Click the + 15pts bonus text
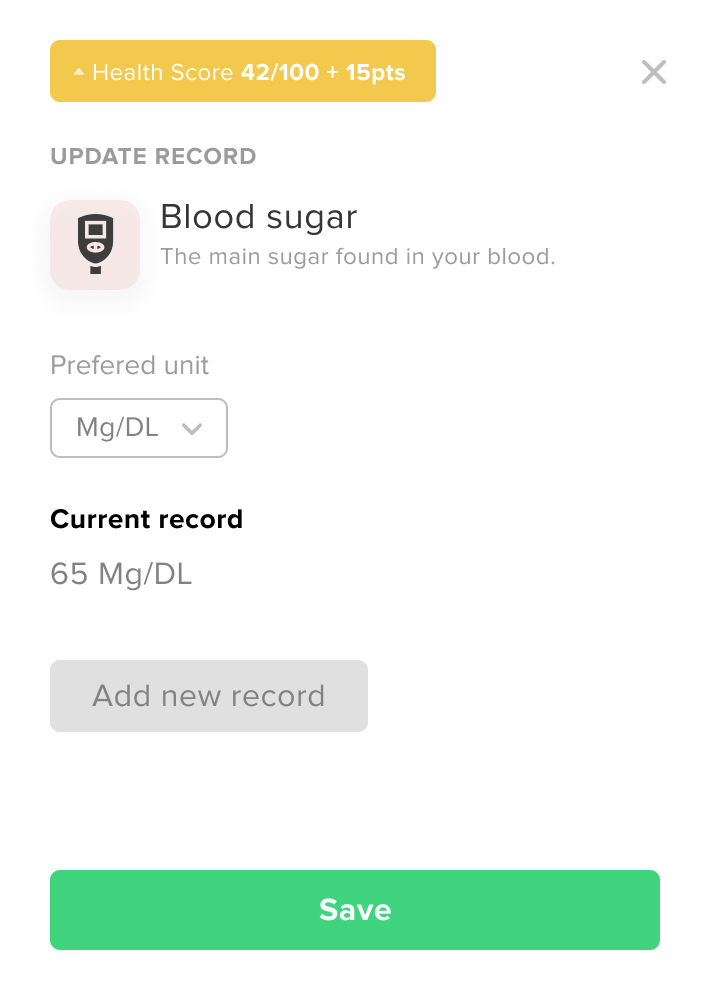 coord(366,72)
